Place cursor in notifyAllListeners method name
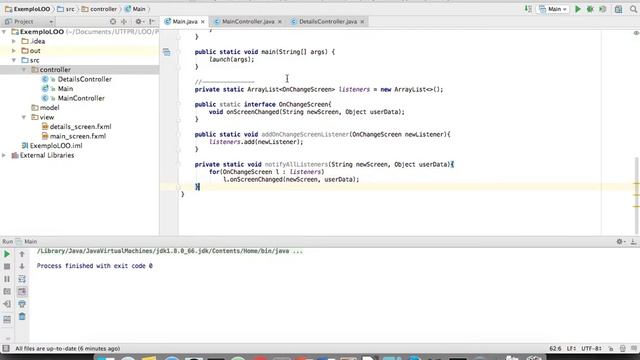 point(296,164)
